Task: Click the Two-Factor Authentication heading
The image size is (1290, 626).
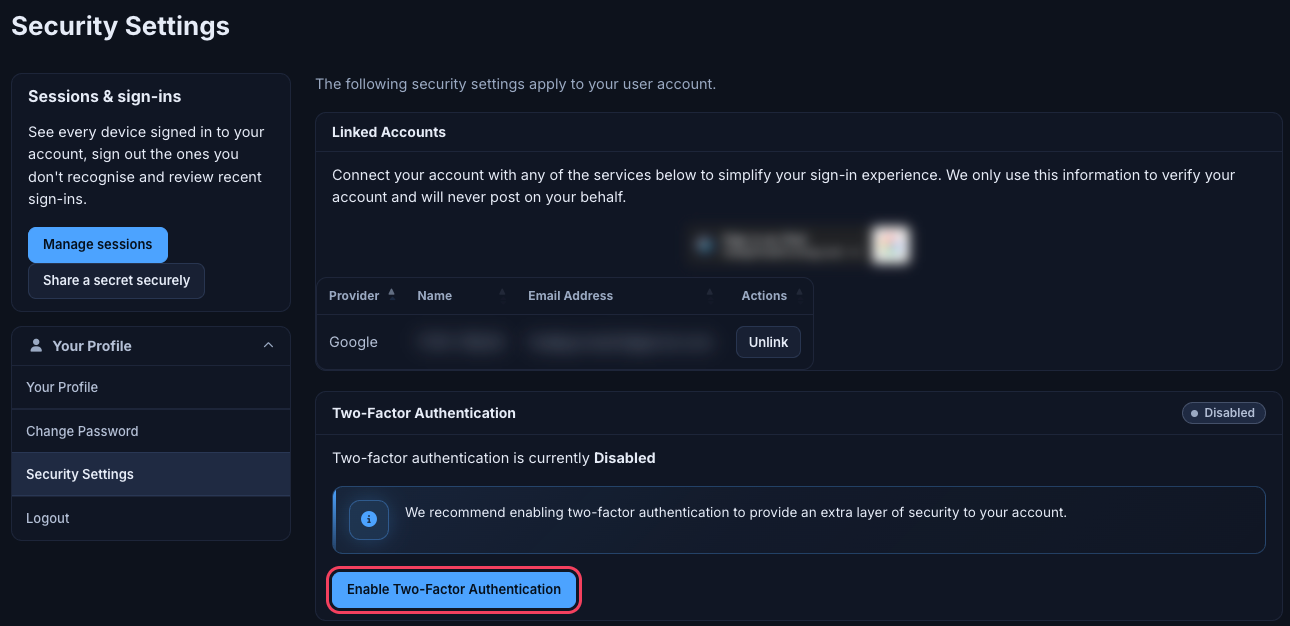Action: (x=424, y=413)
